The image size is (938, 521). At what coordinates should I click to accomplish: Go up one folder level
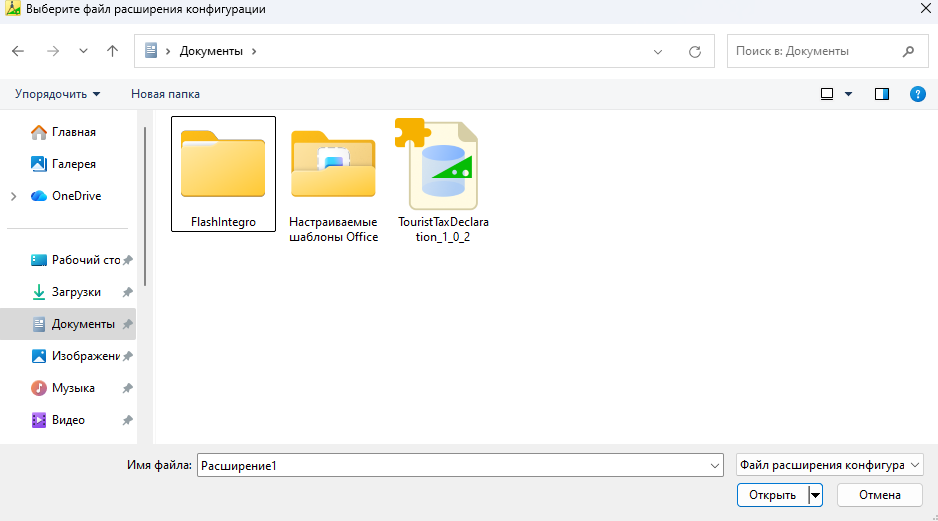(112, 51)
